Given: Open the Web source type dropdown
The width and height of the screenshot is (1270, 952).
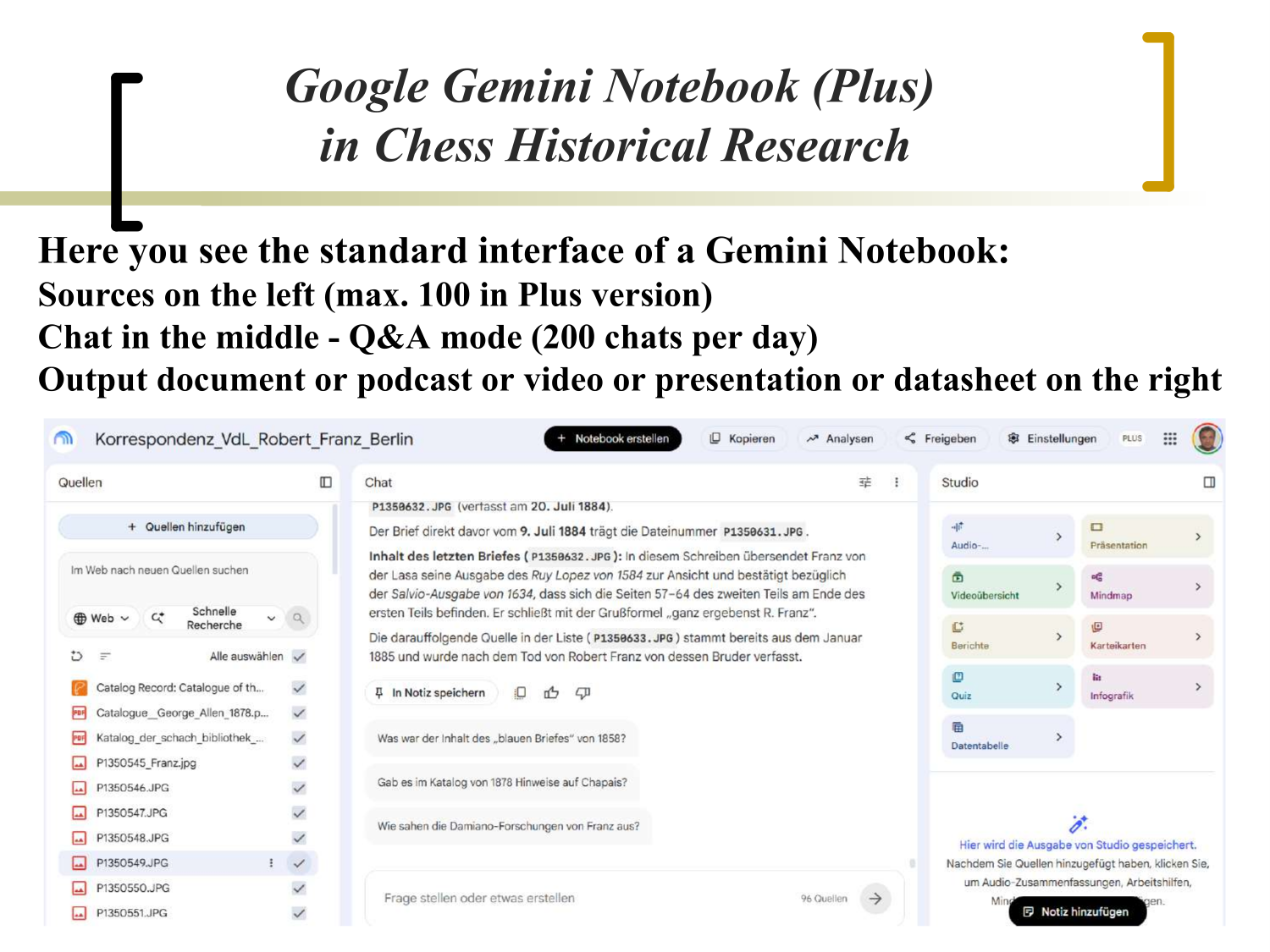Looking at the screenshot, I should 102,619.
